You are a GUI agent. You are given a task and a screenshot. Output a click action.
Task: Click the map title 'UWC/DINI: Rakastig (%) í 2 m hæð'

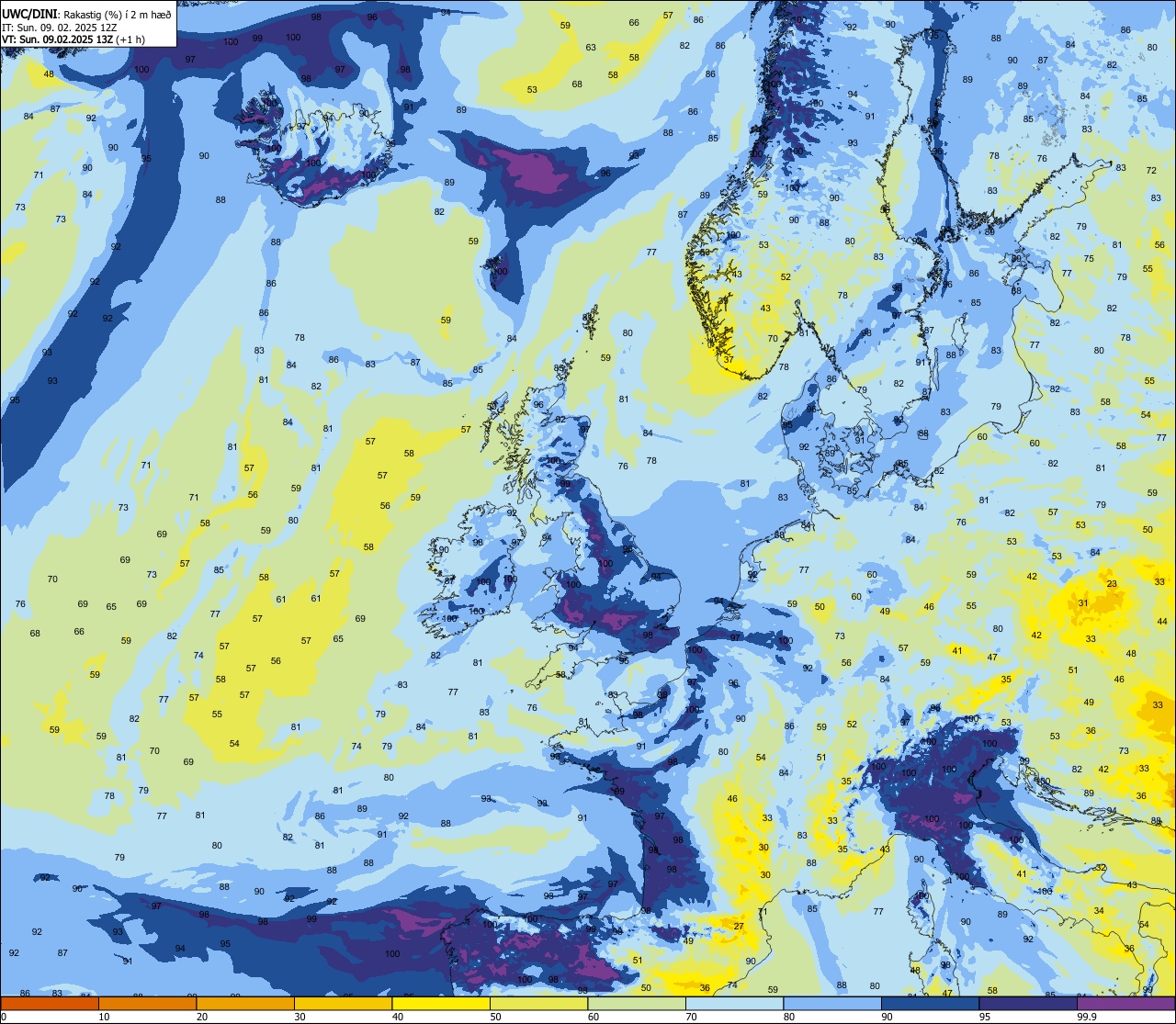click(87, 15)
